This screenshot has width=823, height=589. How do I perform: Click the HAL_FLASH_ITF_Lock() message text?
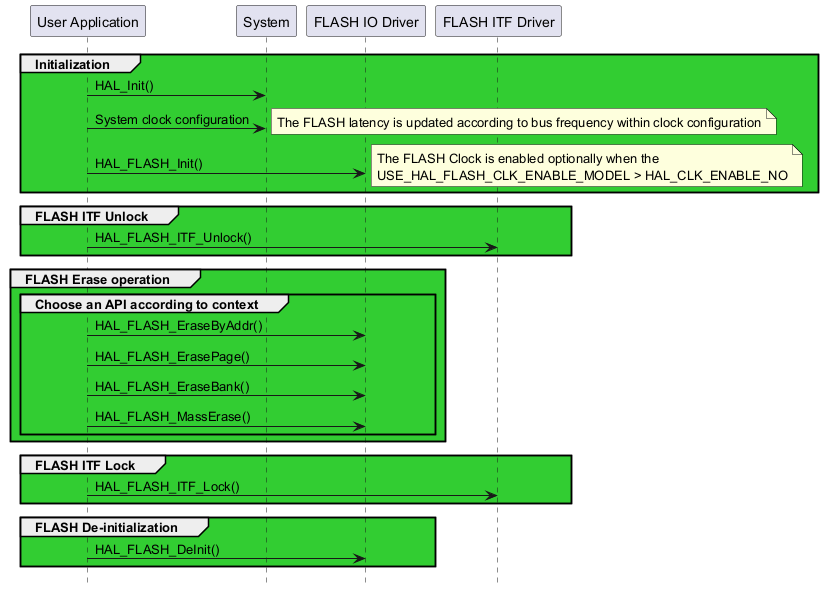(x=167, y=487)
